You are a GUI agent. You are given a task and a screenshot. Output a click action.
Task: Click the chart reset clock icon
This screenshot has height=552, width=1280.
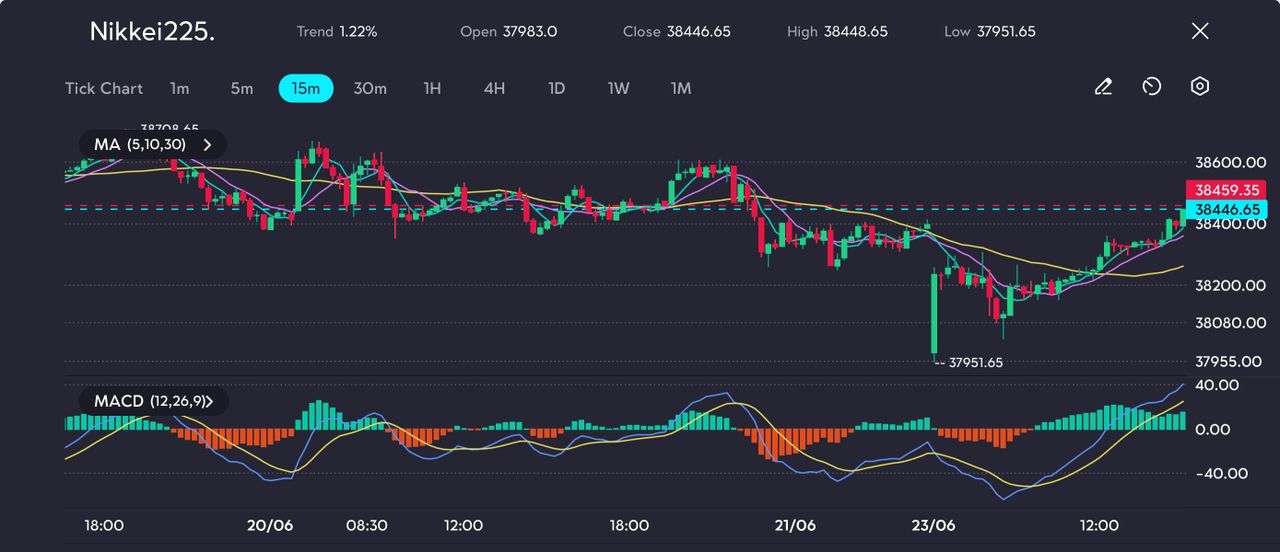(x=1151, y=88)
